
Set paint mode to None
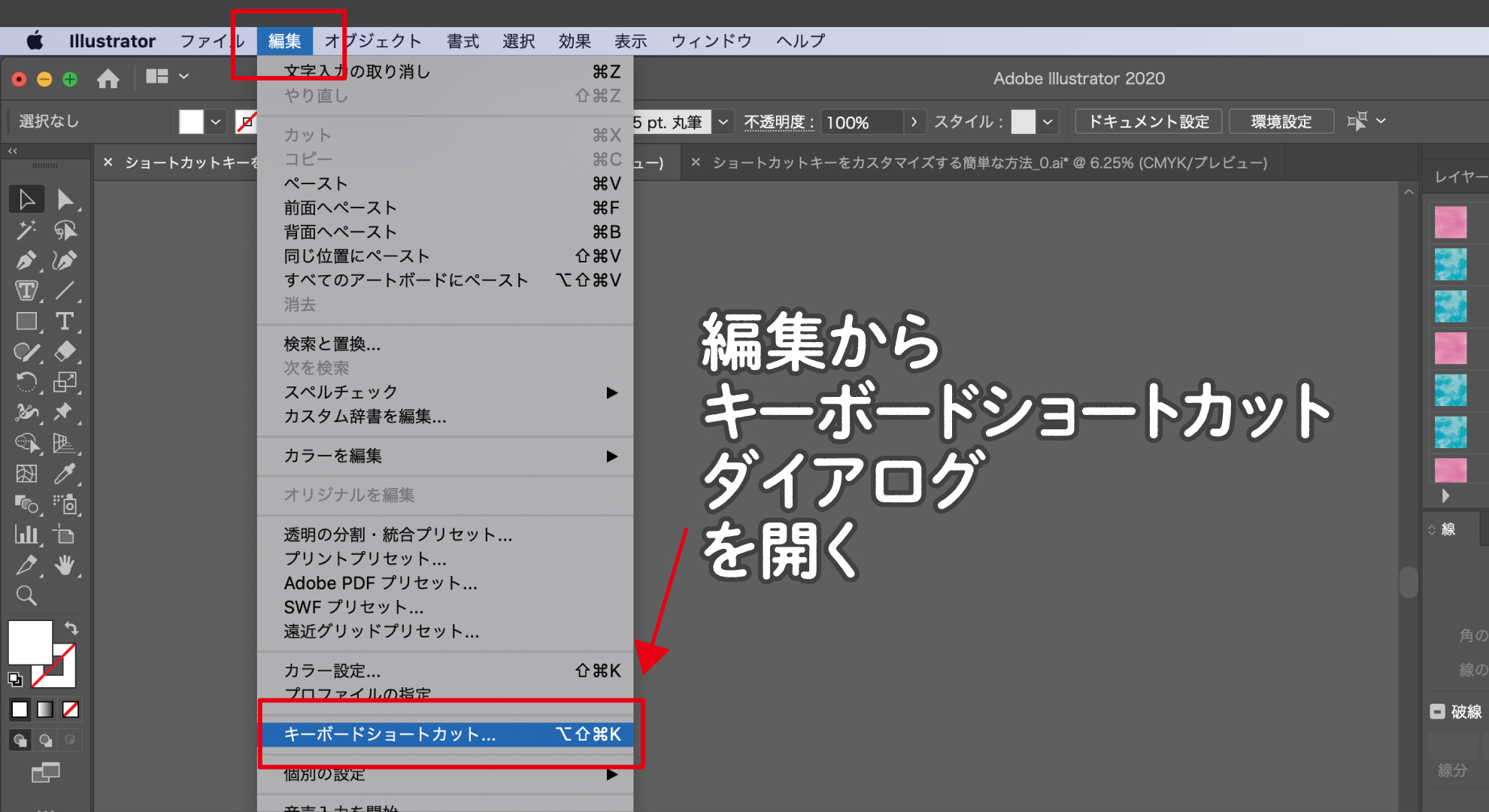coord(71,710)
